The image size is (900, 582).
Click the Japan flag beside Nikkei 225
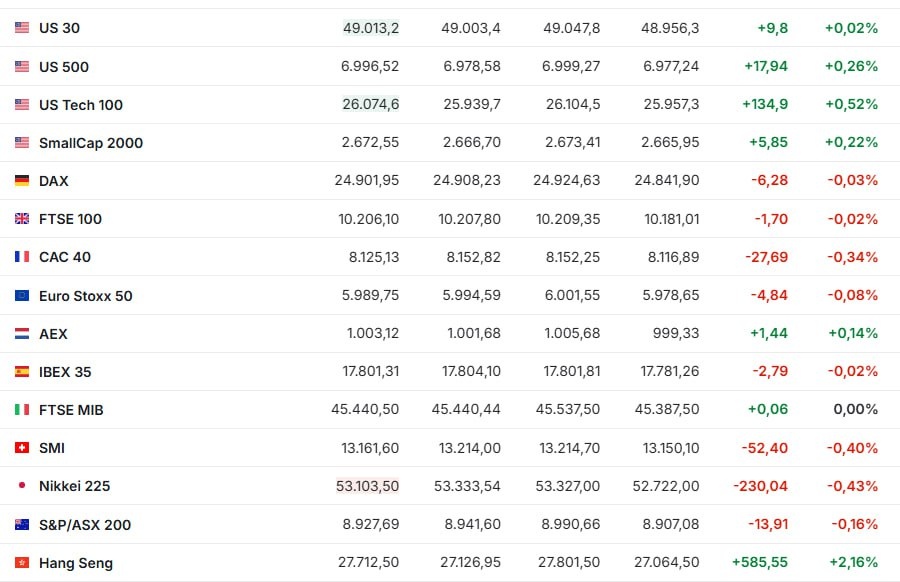click(22, 486)
